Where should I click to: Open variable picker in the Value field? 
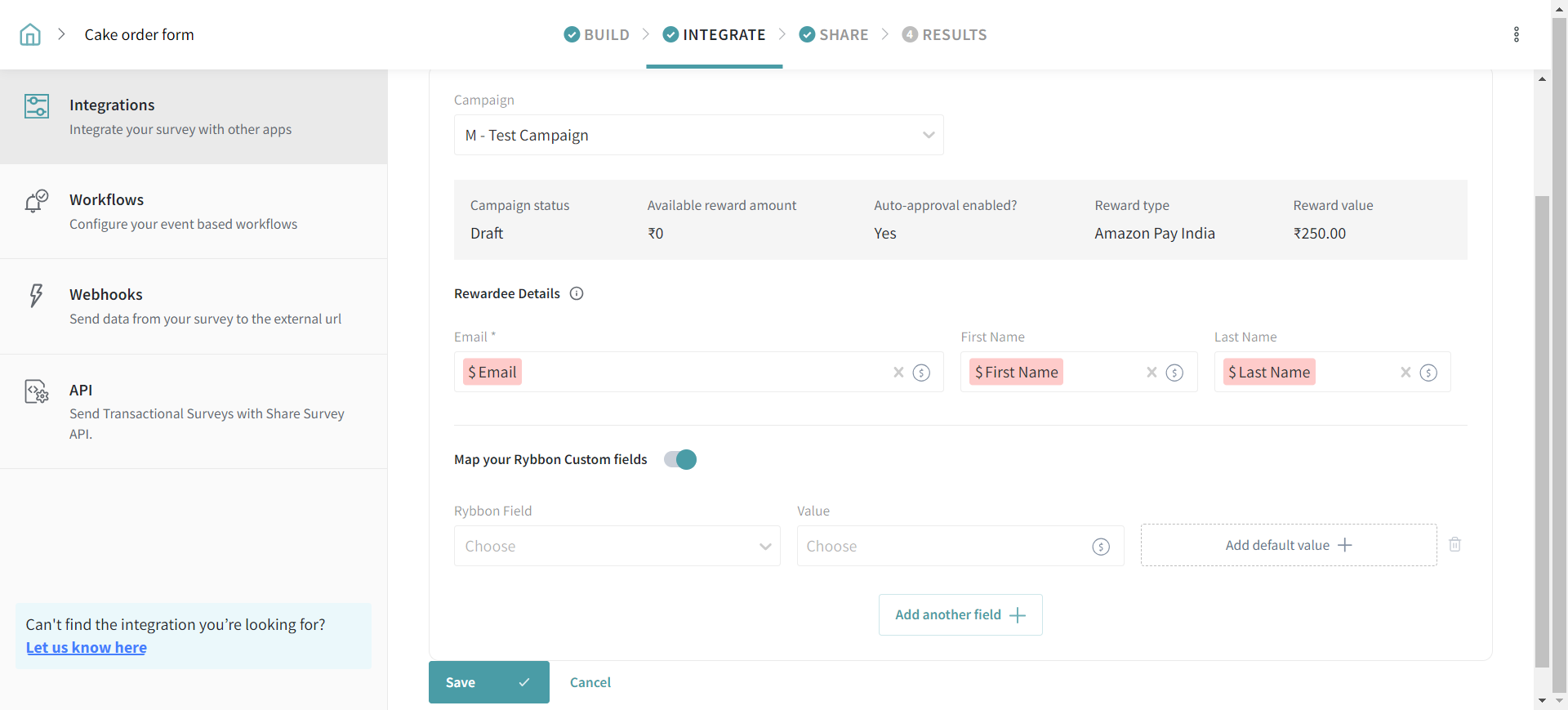(x=1101, y=547)
